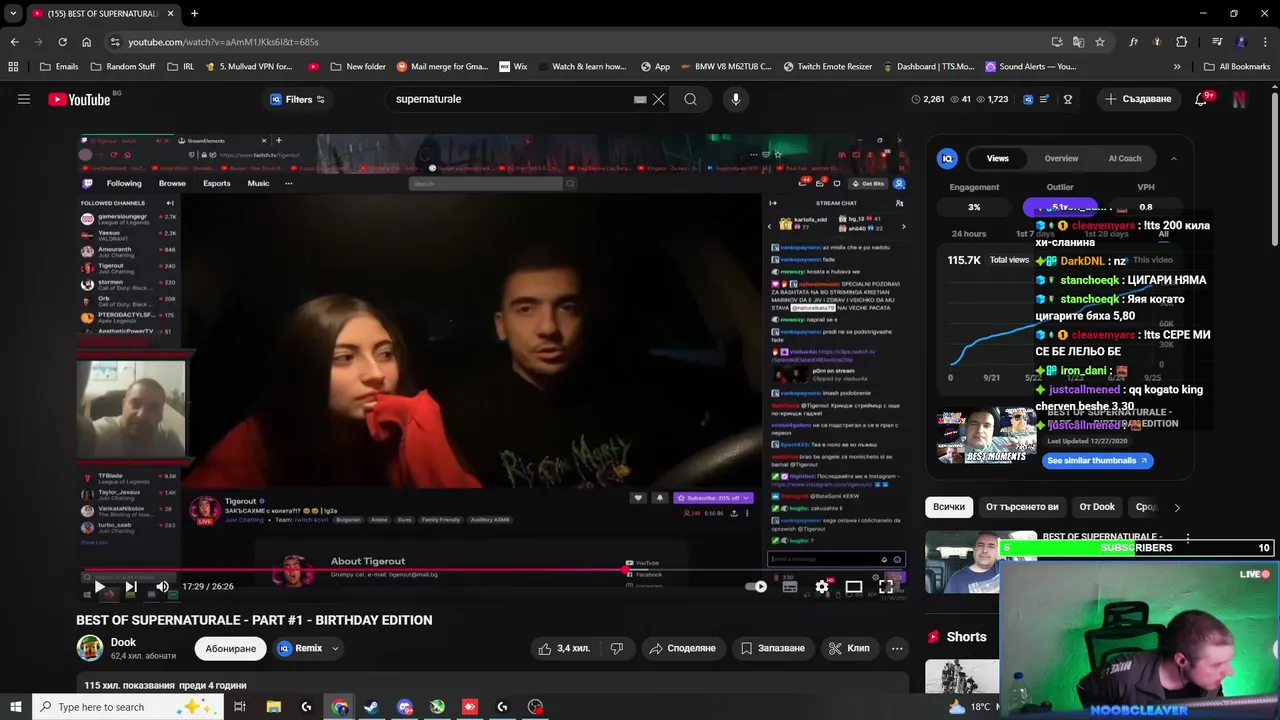
Task: Play the video
Action: [99, 587]
